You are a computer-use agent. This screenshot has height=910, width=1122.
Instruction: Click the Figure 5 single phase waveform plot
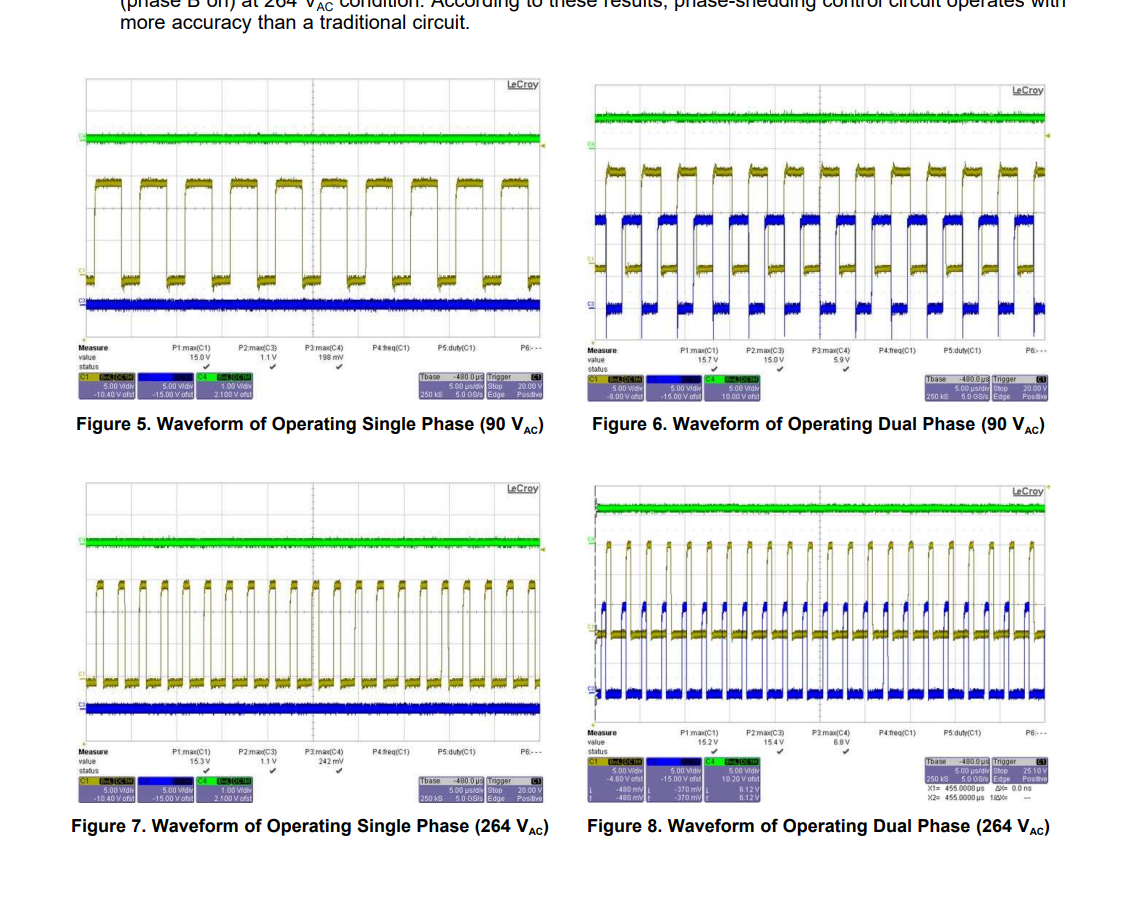click(x=313, y=208)
